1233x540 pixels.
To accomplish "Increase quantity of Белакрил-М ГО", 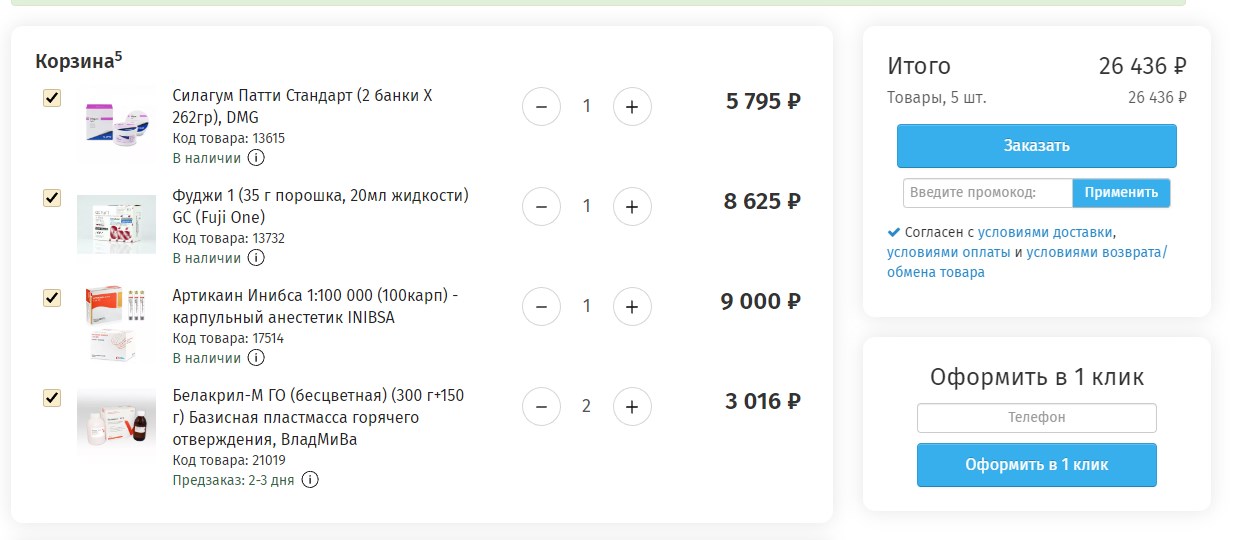I will coord(632,406).
